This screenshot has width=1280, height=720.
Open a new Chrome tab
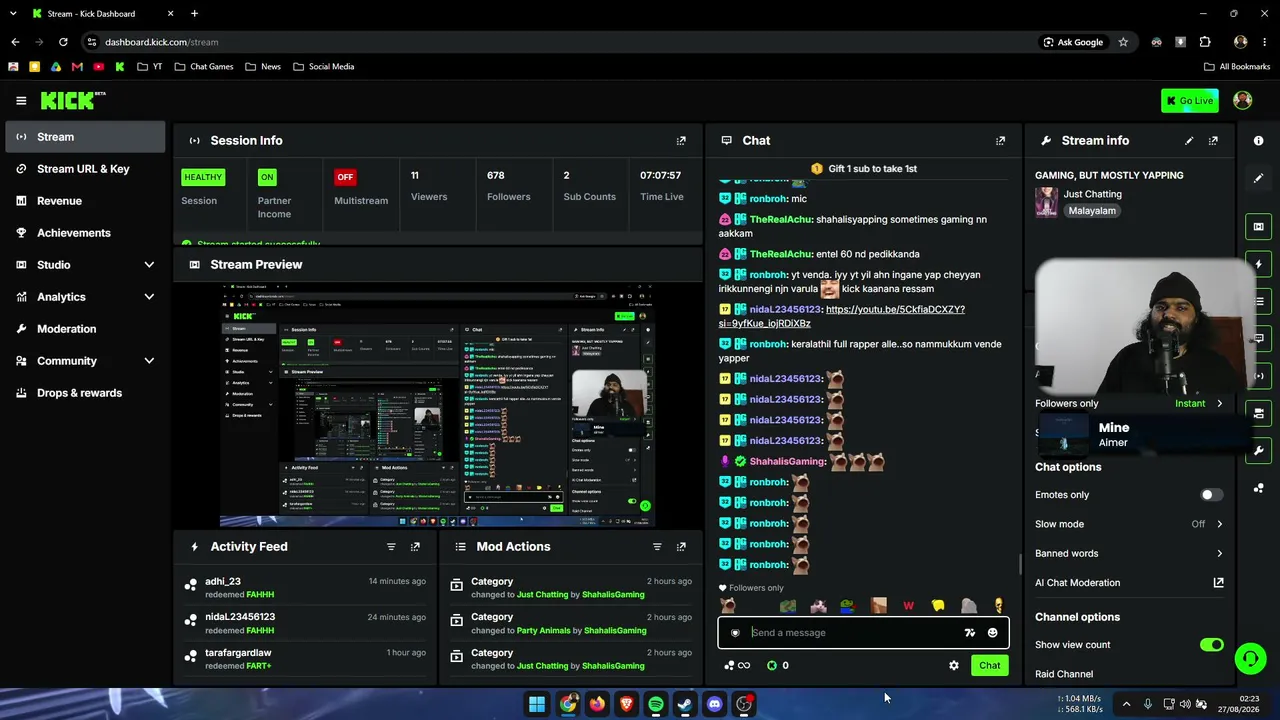194,14
